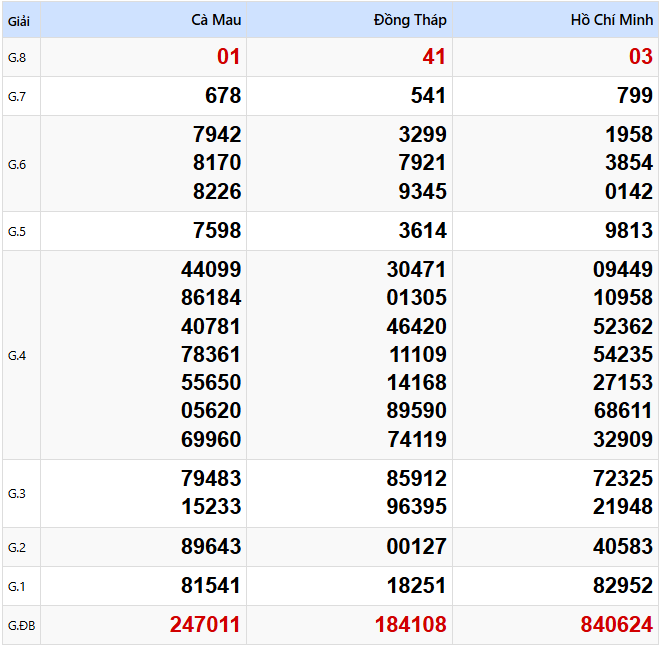Click the special prize number 840624
The height and width of the screenshot is (647, 661).
(x=617, y=625)
